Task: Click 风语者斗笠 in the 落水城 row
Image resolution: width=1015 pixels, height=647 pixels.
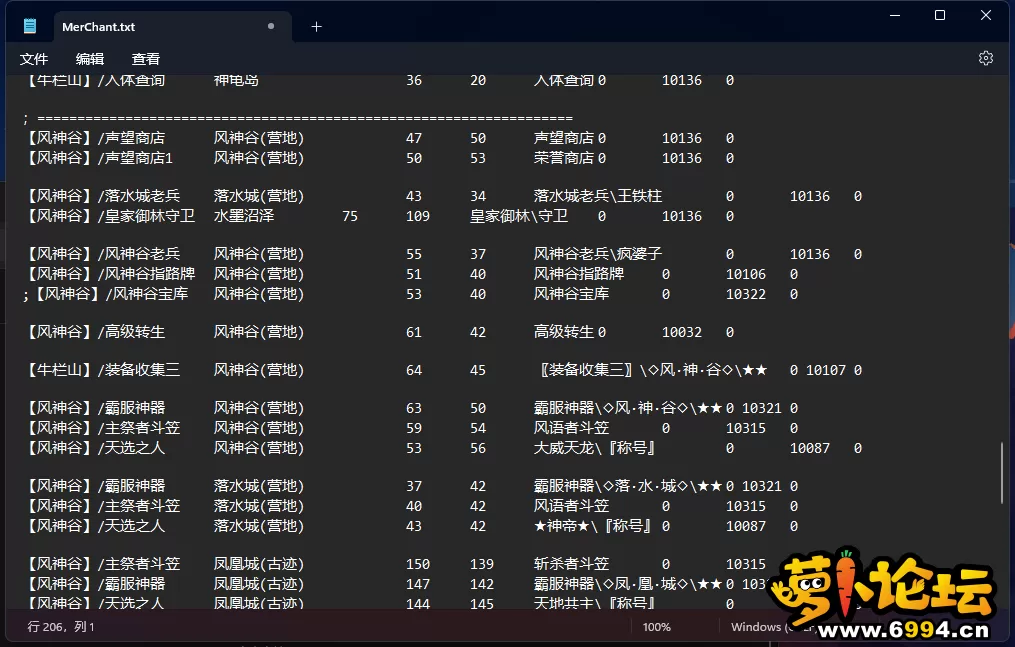Action: [x=571, y=506]
